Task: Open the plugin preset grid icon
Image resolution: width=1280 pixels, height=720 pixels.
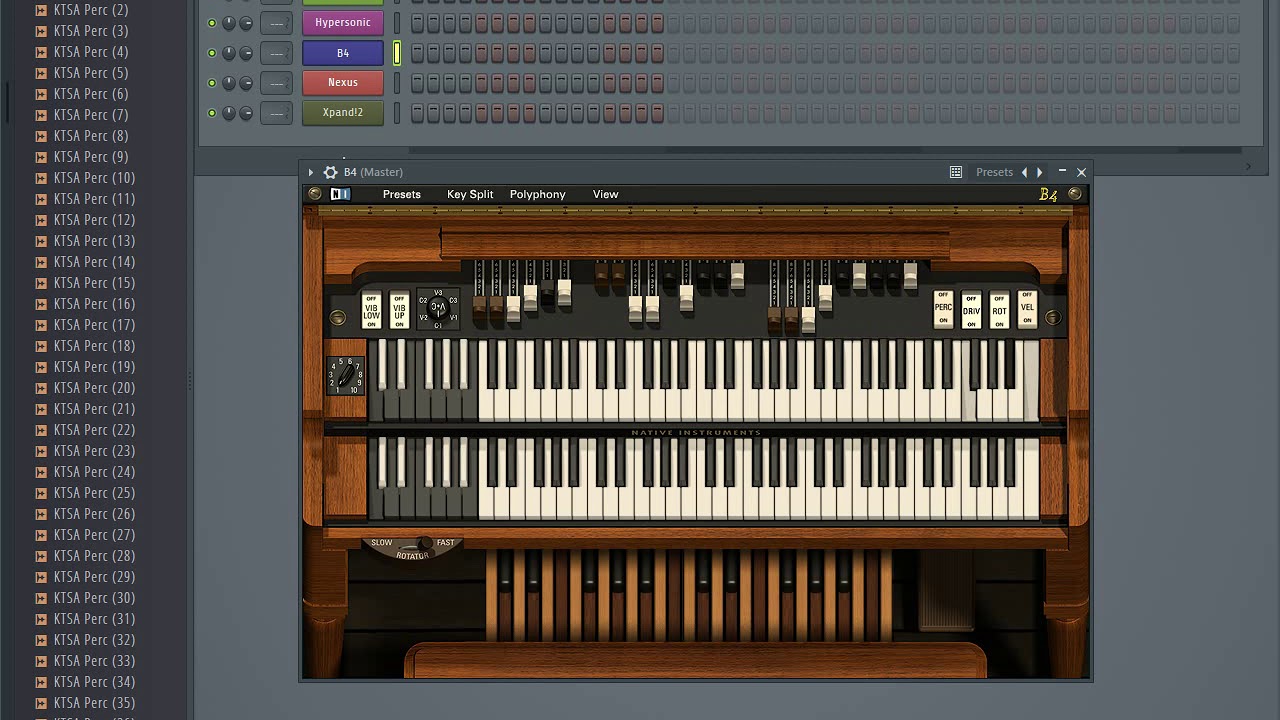Action: 956,172
